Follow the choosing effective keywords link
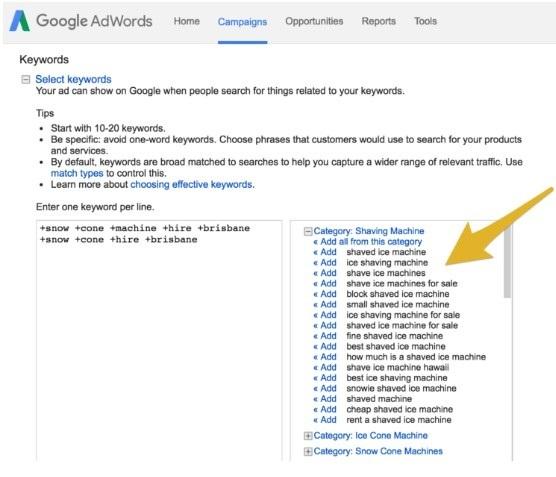 (x=192, y=185)
